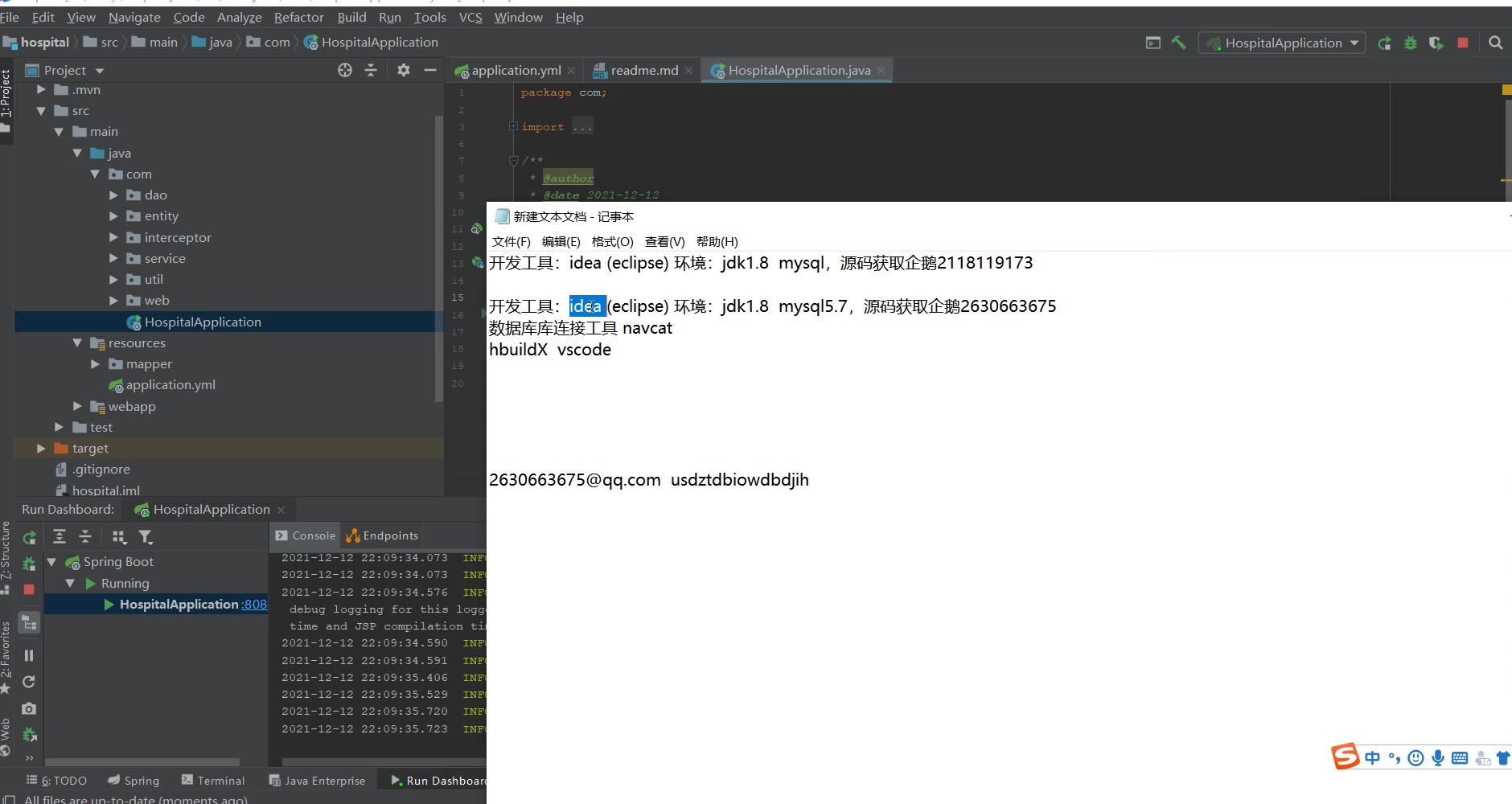Click the pause output icon in Run Dashboard
The height and width of the screenshot is (804, 1512).
29,655
